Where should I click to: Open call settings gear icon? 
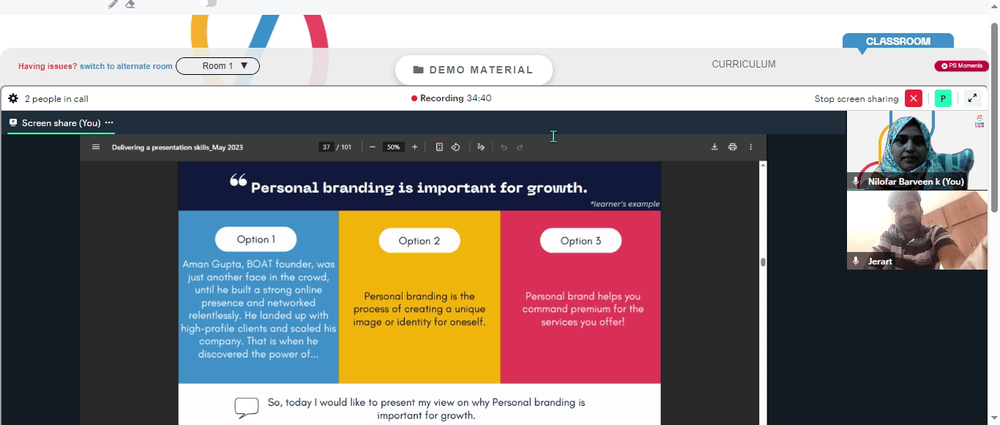(x=13, y=98)
